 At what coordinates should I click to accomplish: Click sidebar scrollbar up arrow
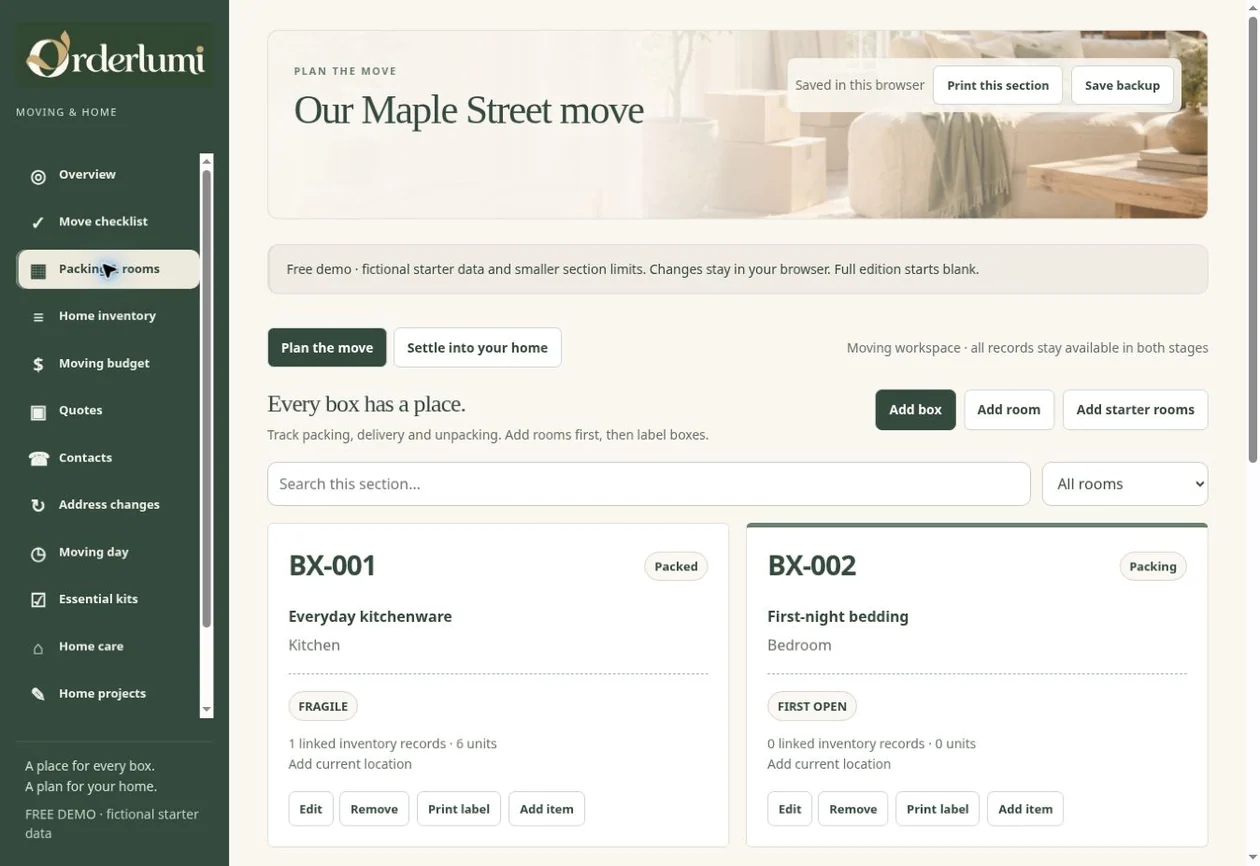click(207, 161)
